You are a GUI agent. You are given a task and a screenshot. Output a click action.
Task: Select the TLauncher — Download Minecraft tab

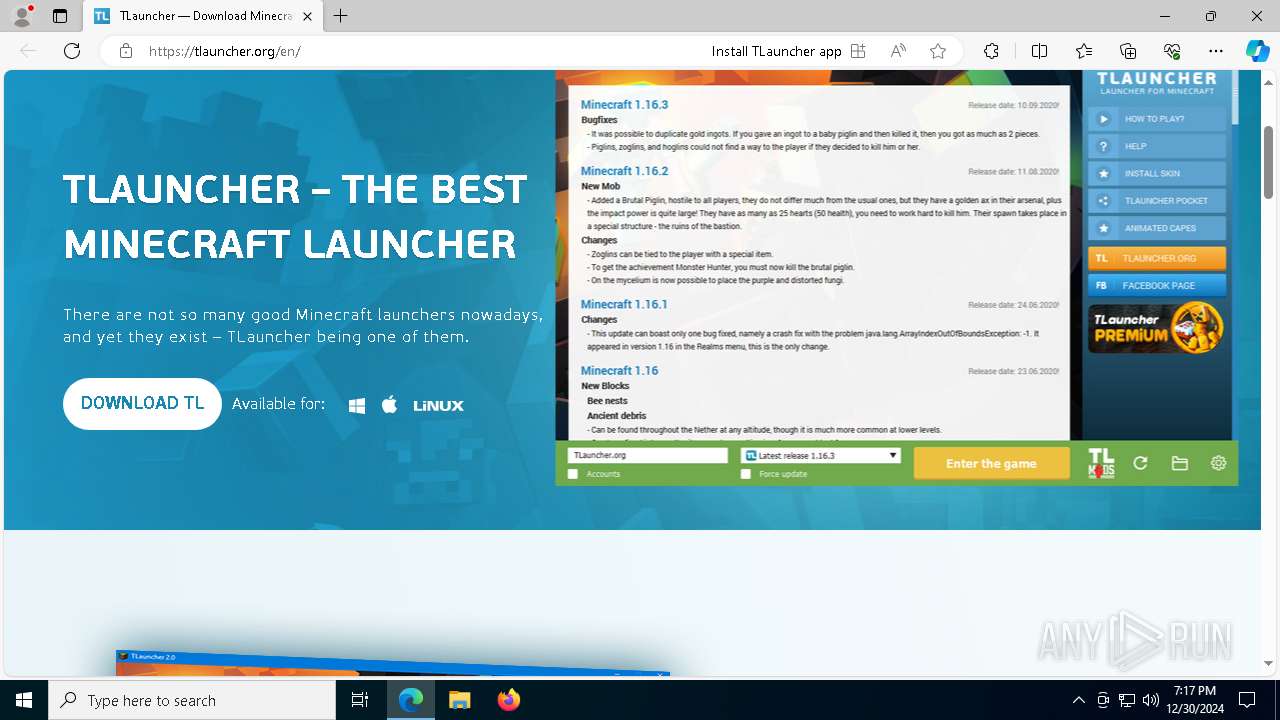coord(204,16)
